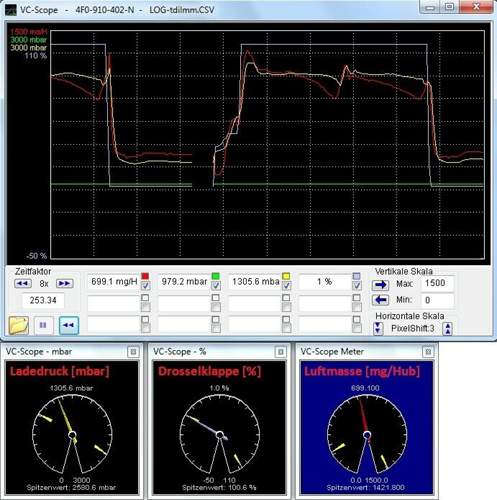The image size is (497, 500).
Task: Increase Zeitfaktor with right double-arrow
Action: click(64, 283)
